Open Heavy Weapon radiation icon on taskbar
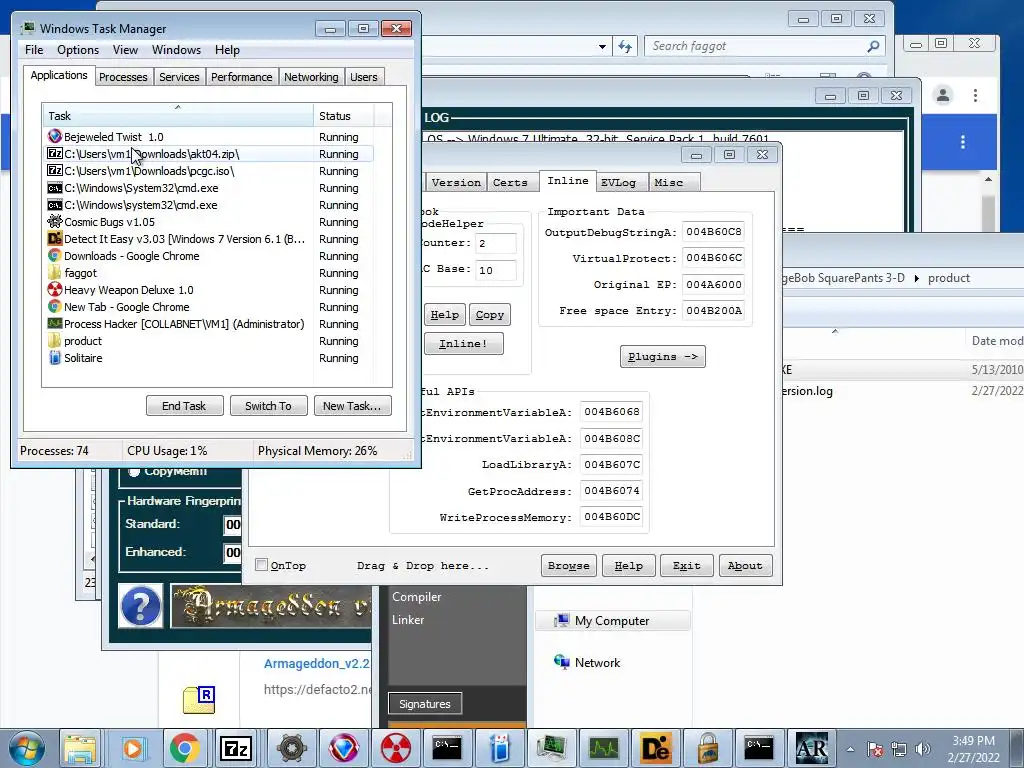 [x=396, y=748]
